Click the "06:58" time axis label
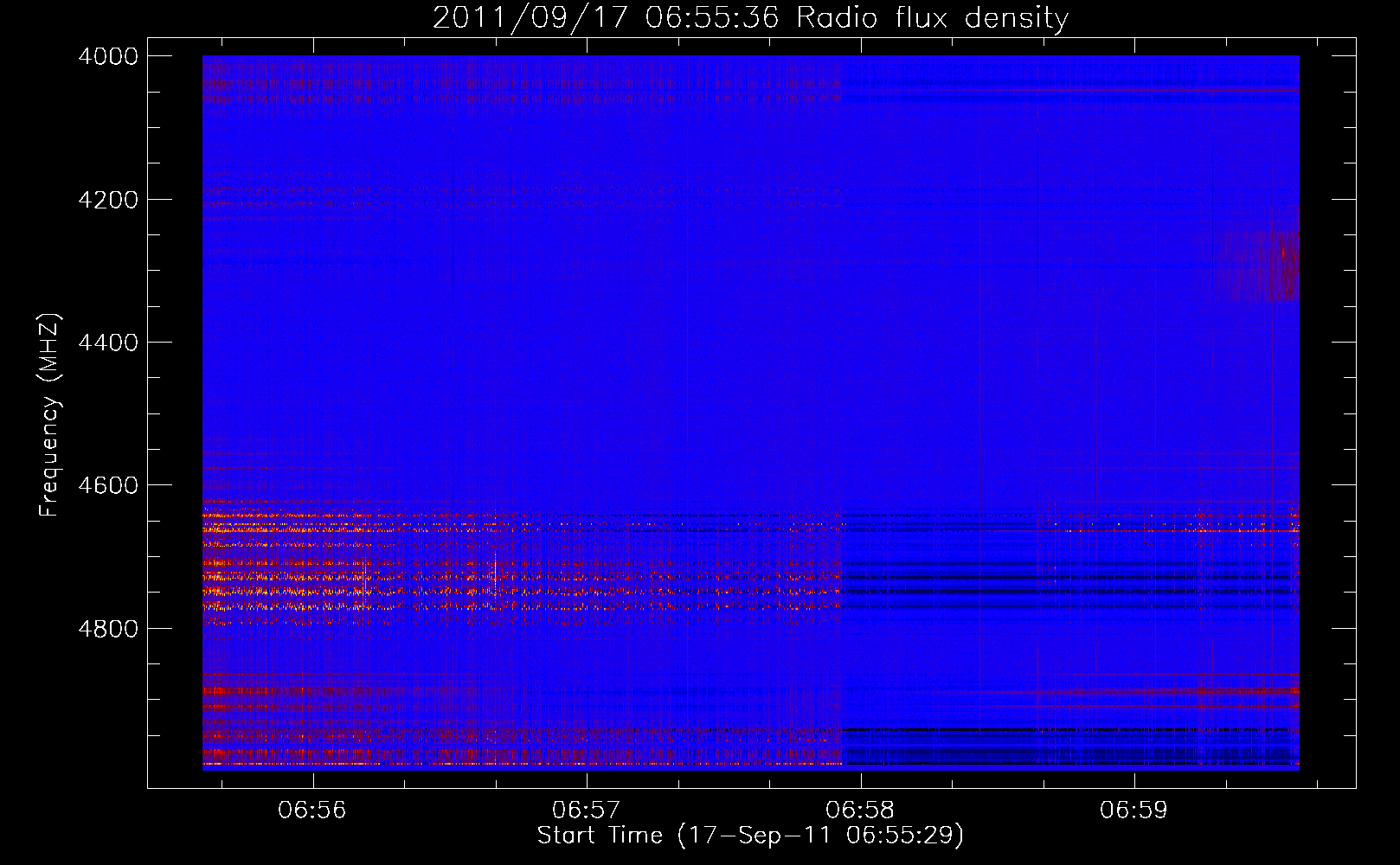 (x=860, y=810)
